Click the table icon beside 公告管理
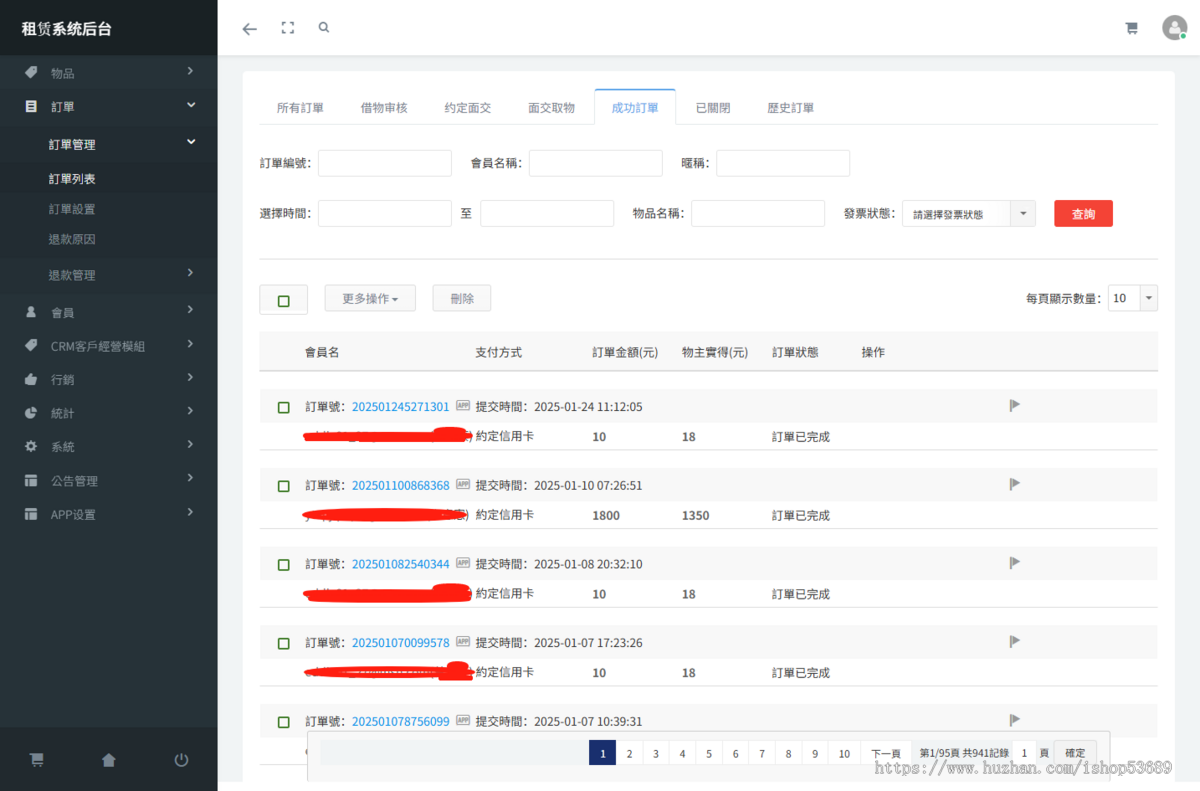Image resolution: width=1200 pixels, height=791 pixels. (31, 480)
